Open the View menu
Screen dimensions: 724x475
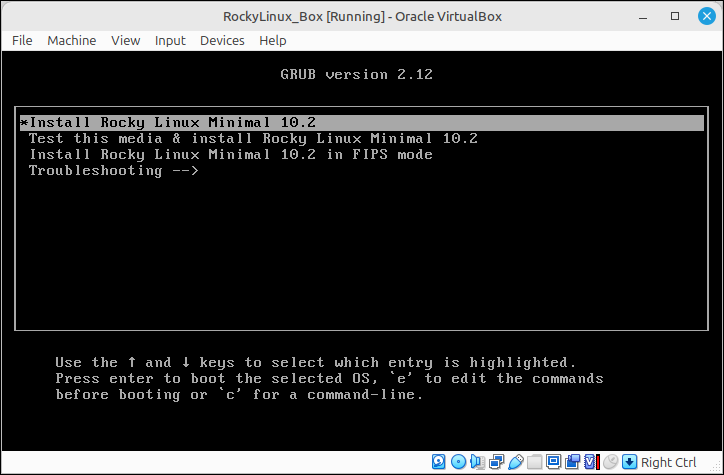126,41
